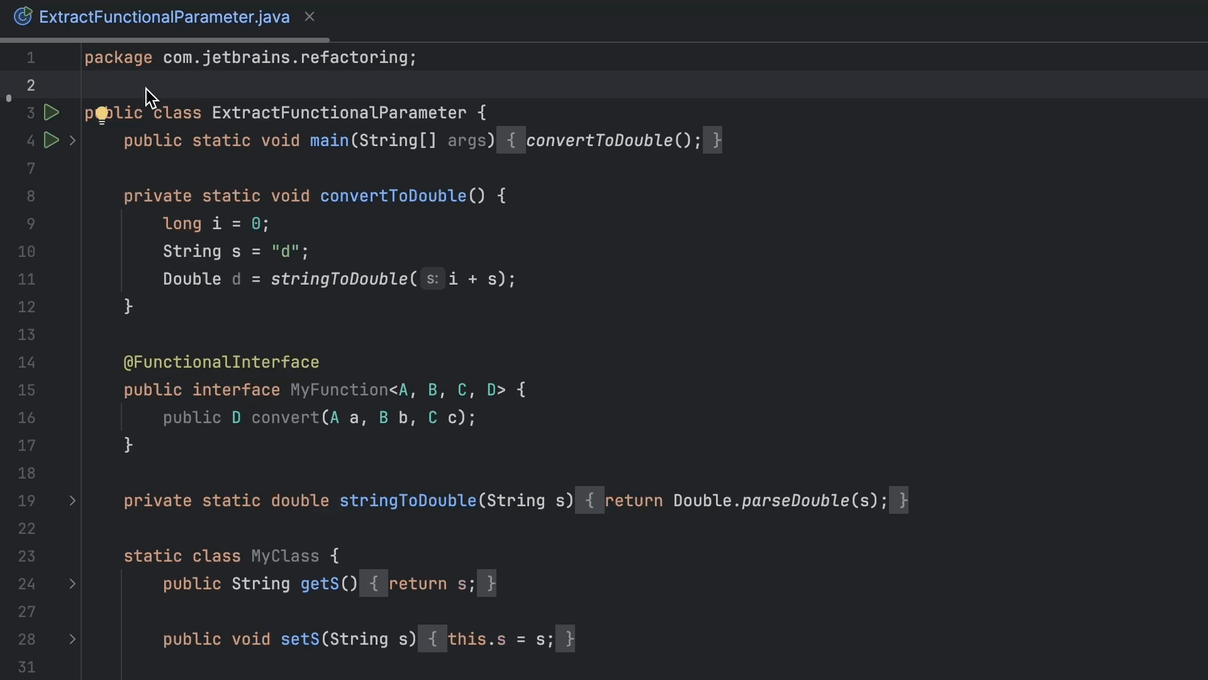Screen dimensions: 1208x680
Task: Expand the folded main method via line 4 chevron
Action: 71,140
